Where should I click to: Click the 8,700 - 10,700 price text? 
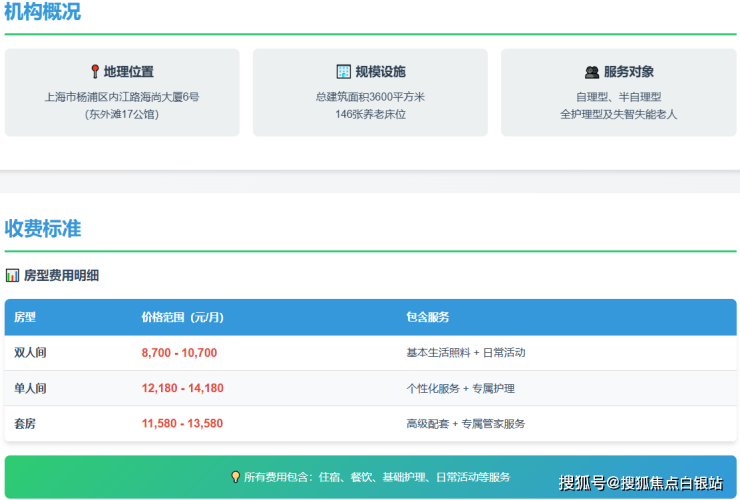(x=179, y=353)
